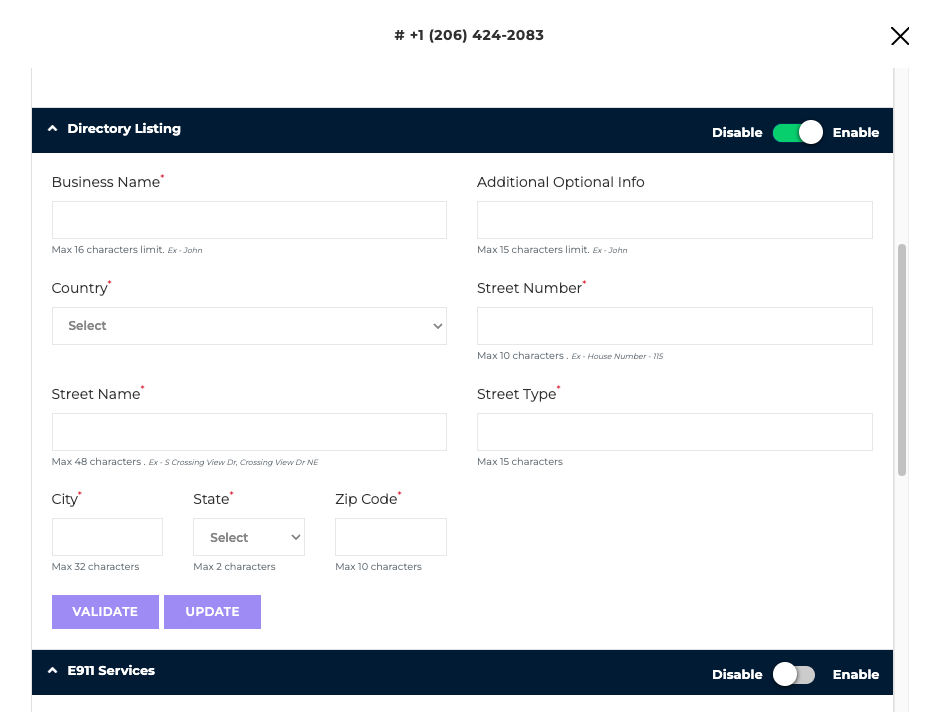This screenshot has width=938, height=712.
Task: Click the "Max 48 characters" hint under Street Name
Action: 98,462
